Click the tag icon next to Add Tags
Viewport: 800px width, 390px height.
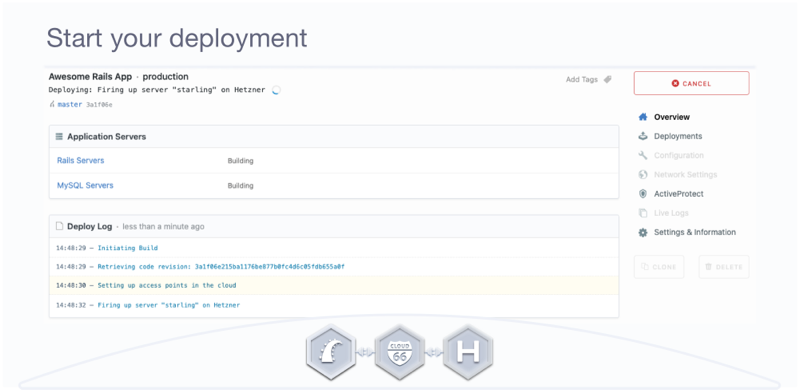pyautogui.click(x=607, y=80)
